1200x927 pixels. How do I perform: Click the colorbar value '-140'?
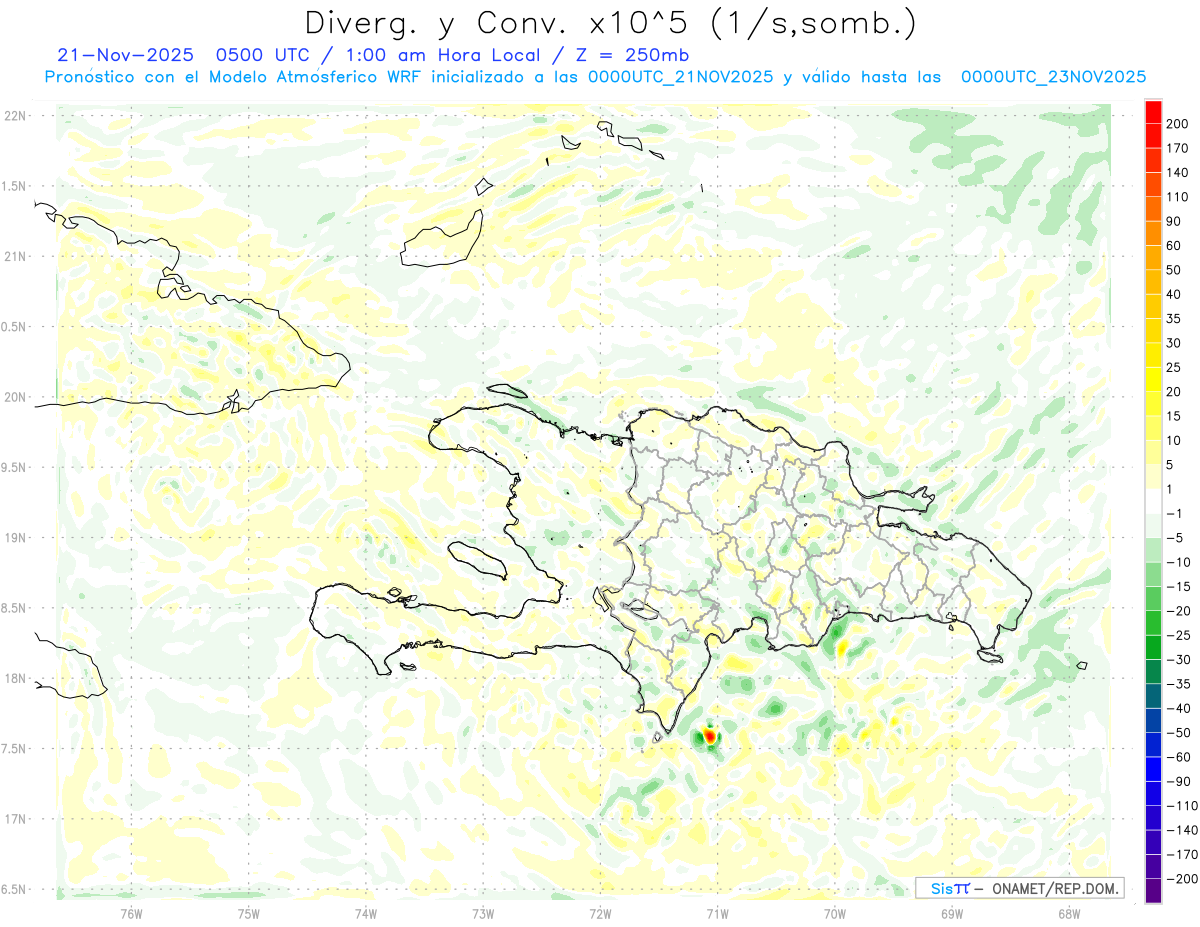(x=1181, y=830)
